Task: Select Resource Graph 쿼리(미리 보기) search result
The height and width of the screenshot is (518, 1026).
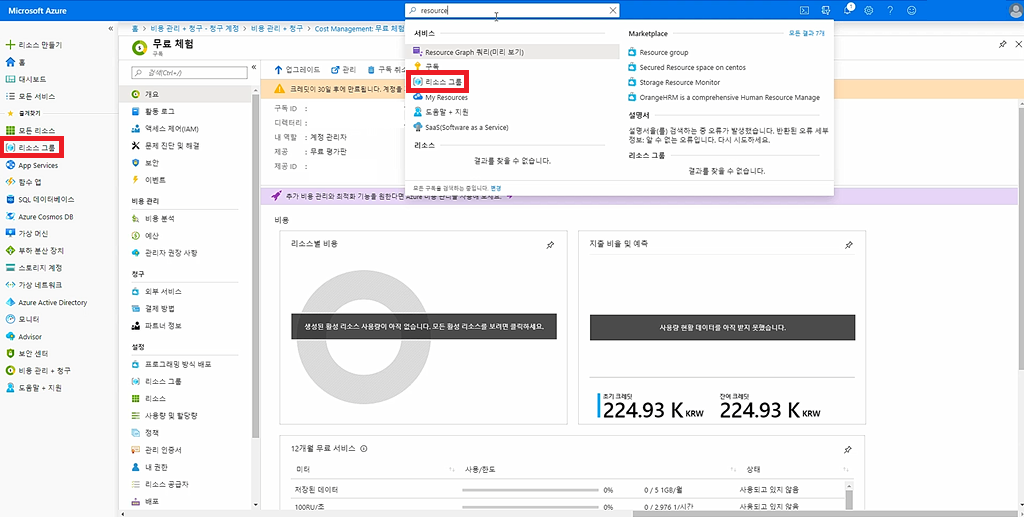Action: click(x=512, y=52)
